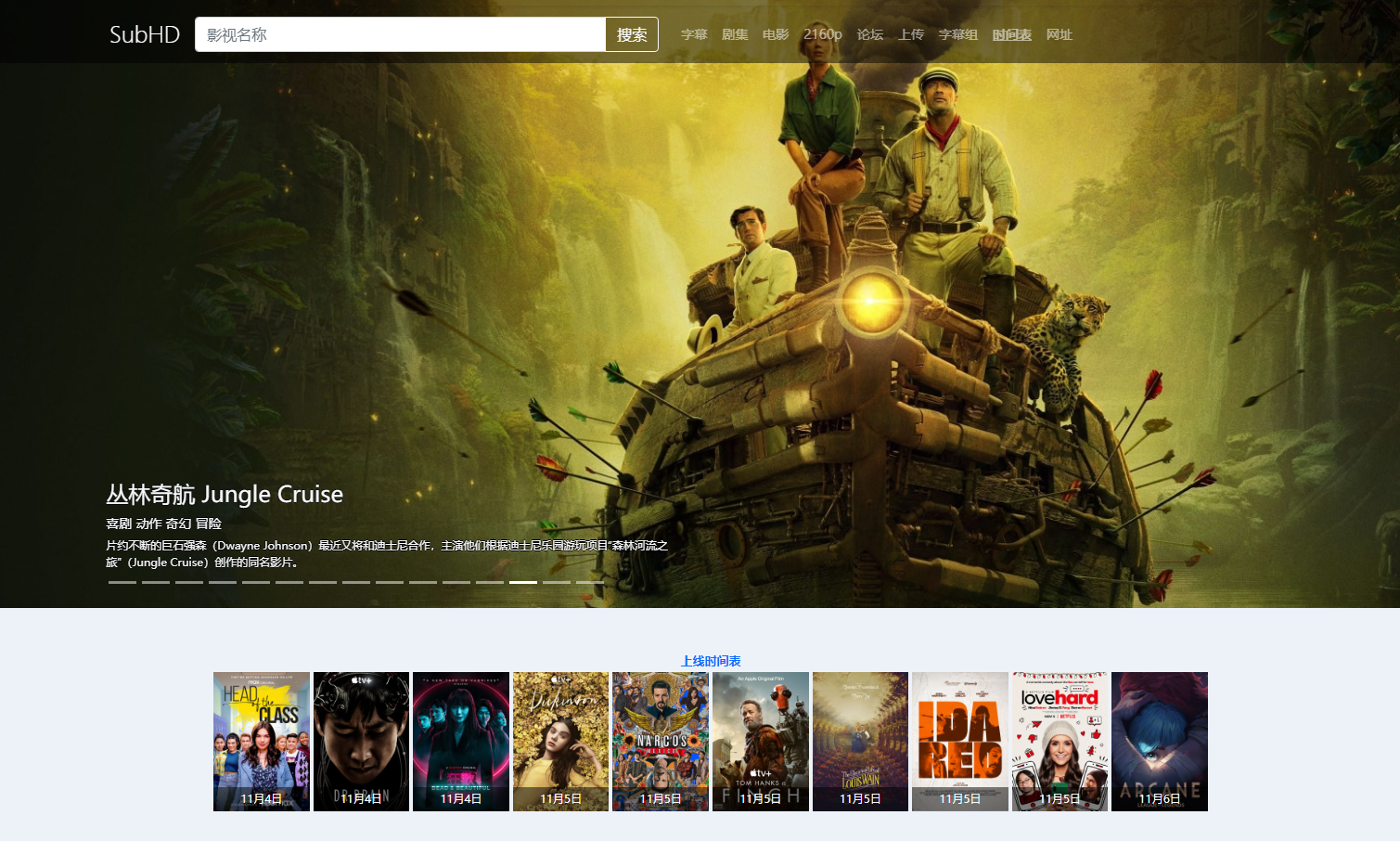
Task: Click the Jungle Cruise banner image
Action: (700, 304)
